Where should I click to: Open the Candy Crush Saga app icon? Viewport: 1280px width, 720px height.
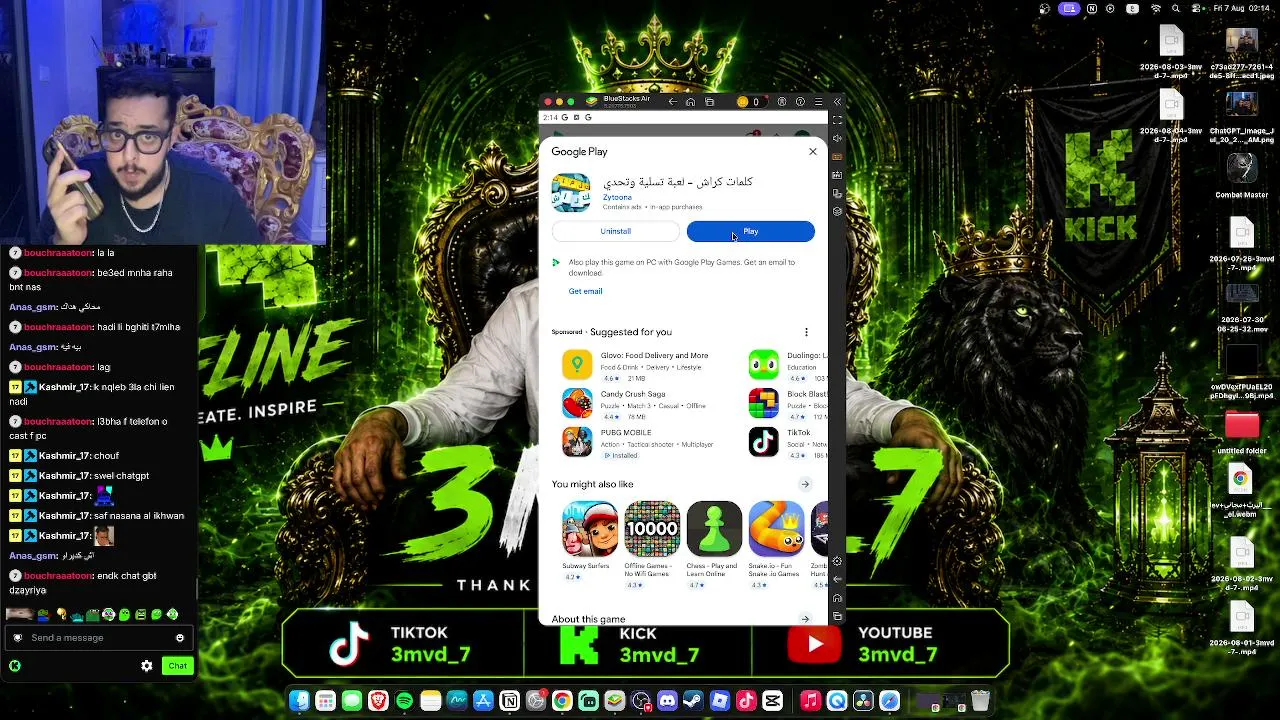coord(577,403)
